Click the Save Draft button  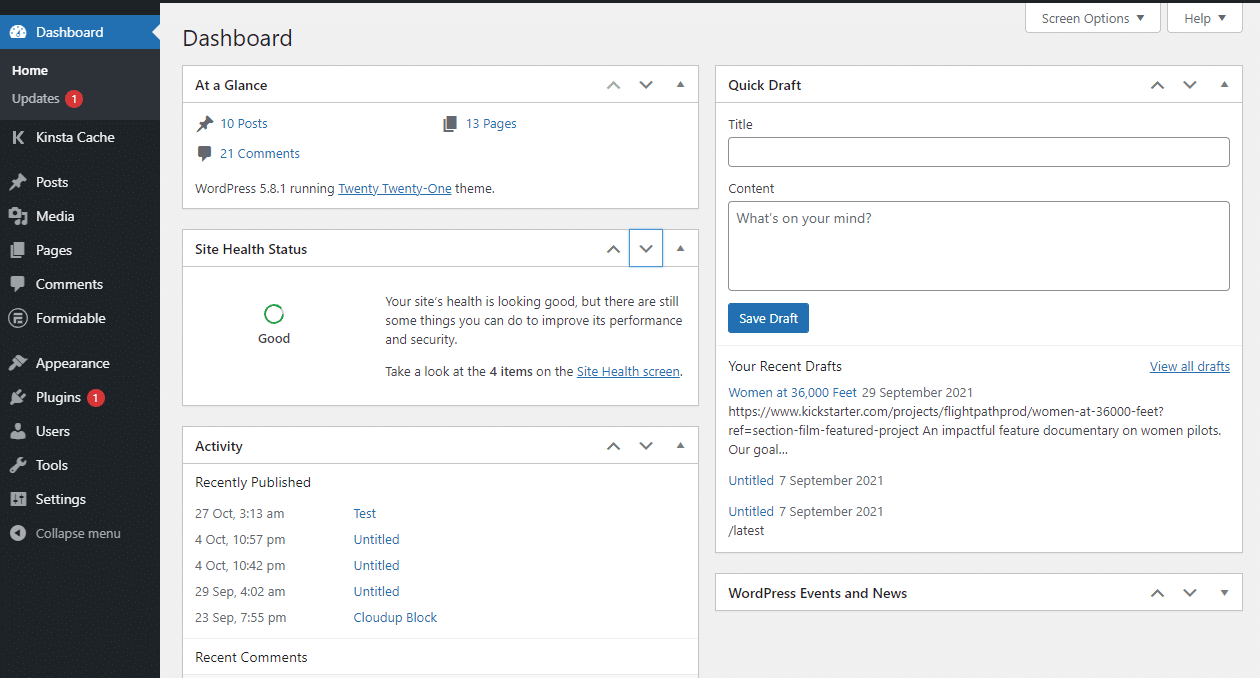point(768,318)
